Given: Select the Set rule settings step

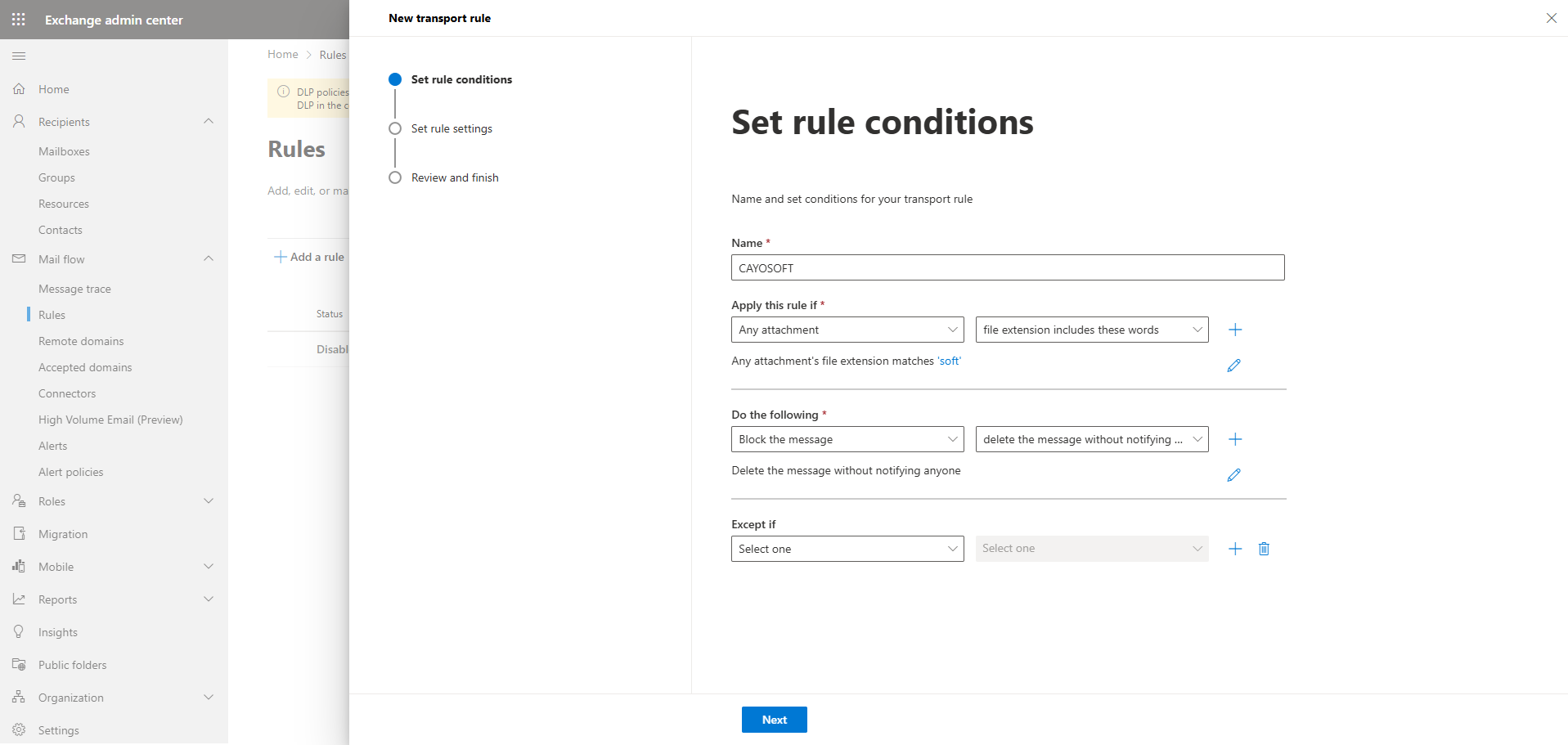Looking at the screenshot, I should click(x=451, y=128).
